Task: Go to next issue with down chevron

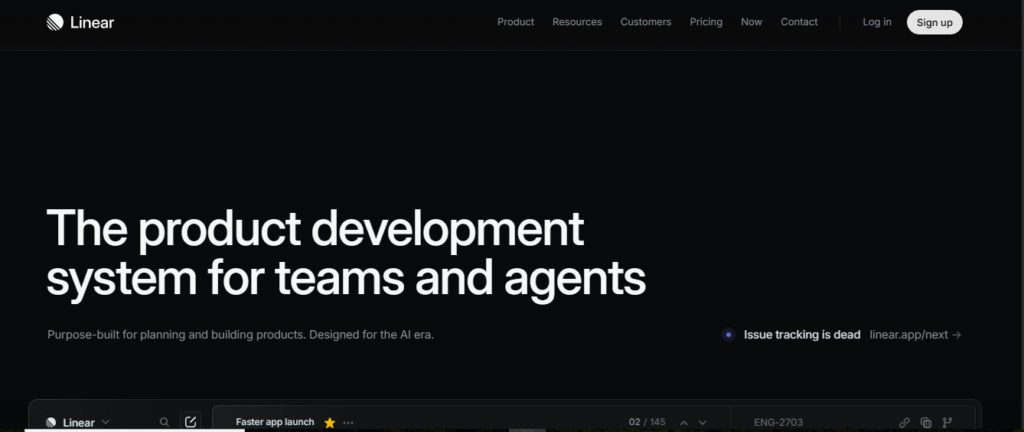Action: 703,423
